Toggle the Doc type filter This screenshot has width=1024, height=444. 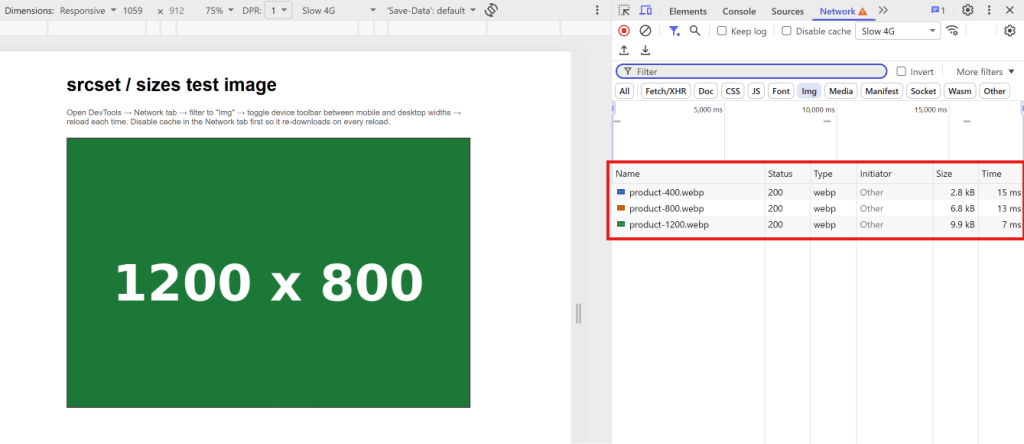click(x=706, y=91)
